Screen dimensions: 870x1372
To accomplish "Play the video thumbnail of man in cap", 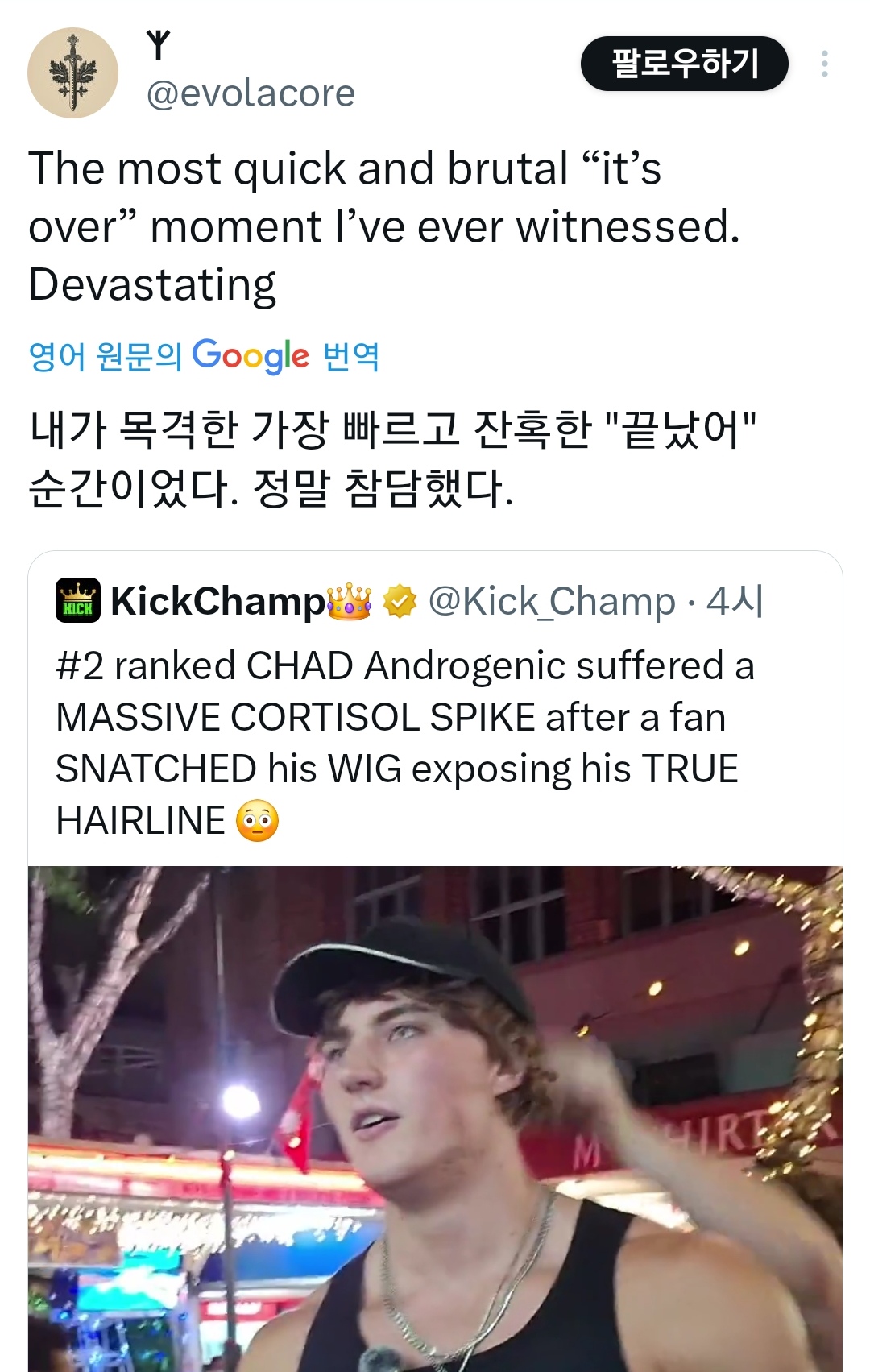I will click(x=435, y=1119).
